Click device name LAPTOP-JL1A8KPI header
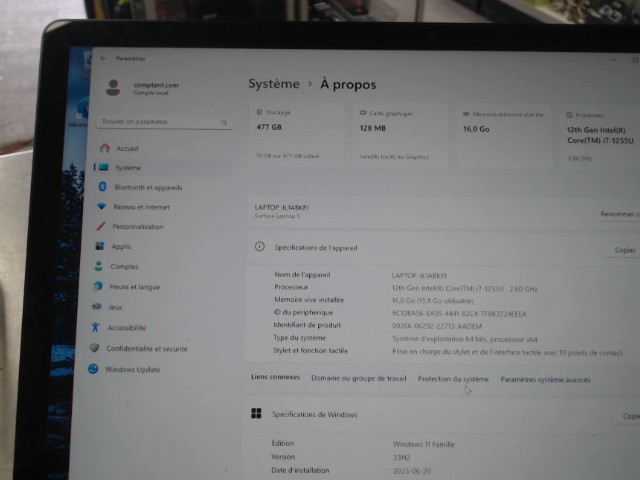The image size is (640, 480). click(x=282, y=207)
